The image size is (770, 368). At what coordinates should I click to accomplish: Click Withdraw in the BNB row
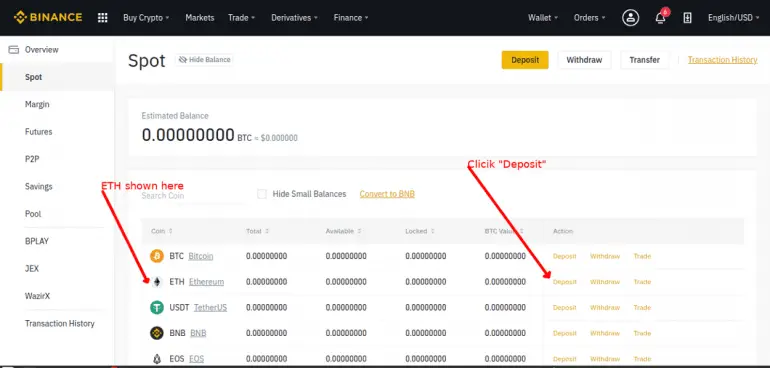tap(605, 333)
